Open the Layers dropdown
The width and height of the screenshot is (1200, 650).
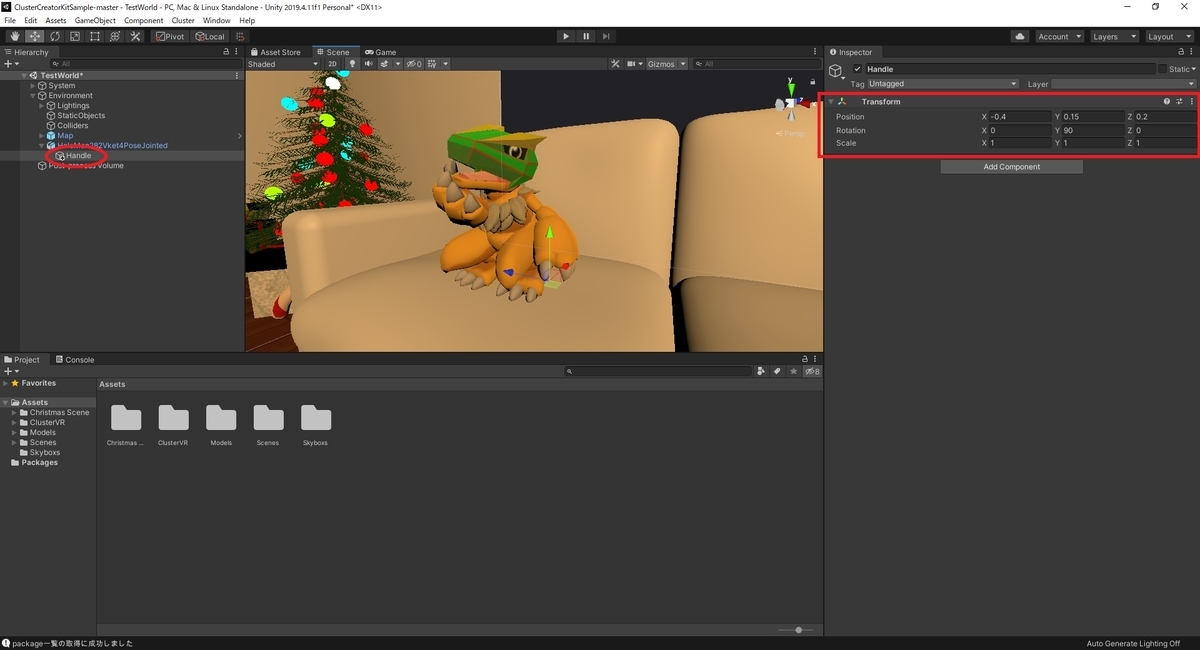pos(1113,36)
